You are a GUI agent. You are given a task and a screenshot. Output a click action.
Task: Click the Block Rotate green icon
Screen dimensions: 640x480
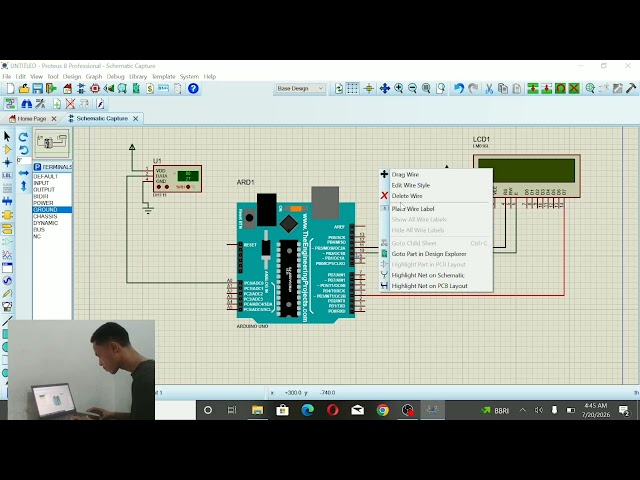pos(560,89)
